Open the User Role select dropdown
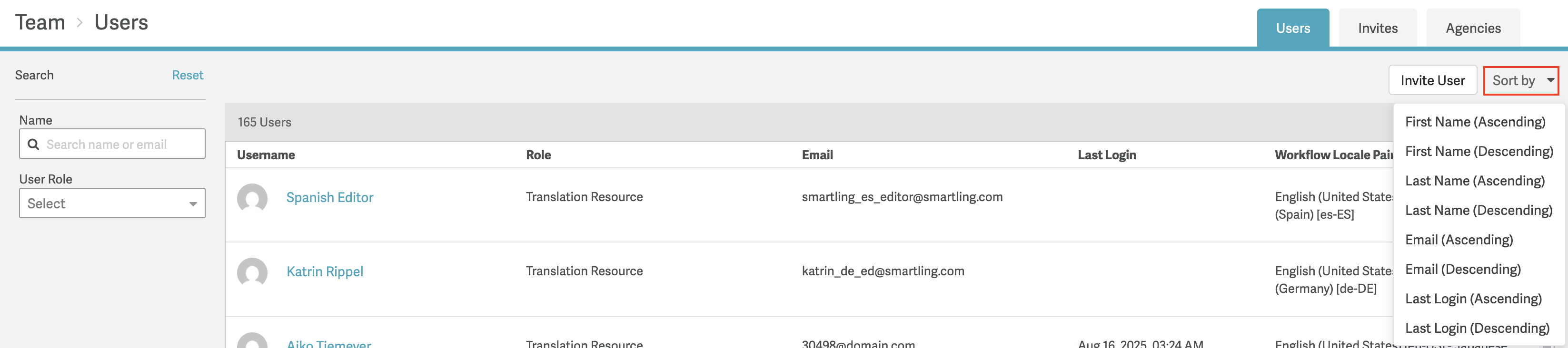This screenshot has height=348, width=1568. [112, 203]
